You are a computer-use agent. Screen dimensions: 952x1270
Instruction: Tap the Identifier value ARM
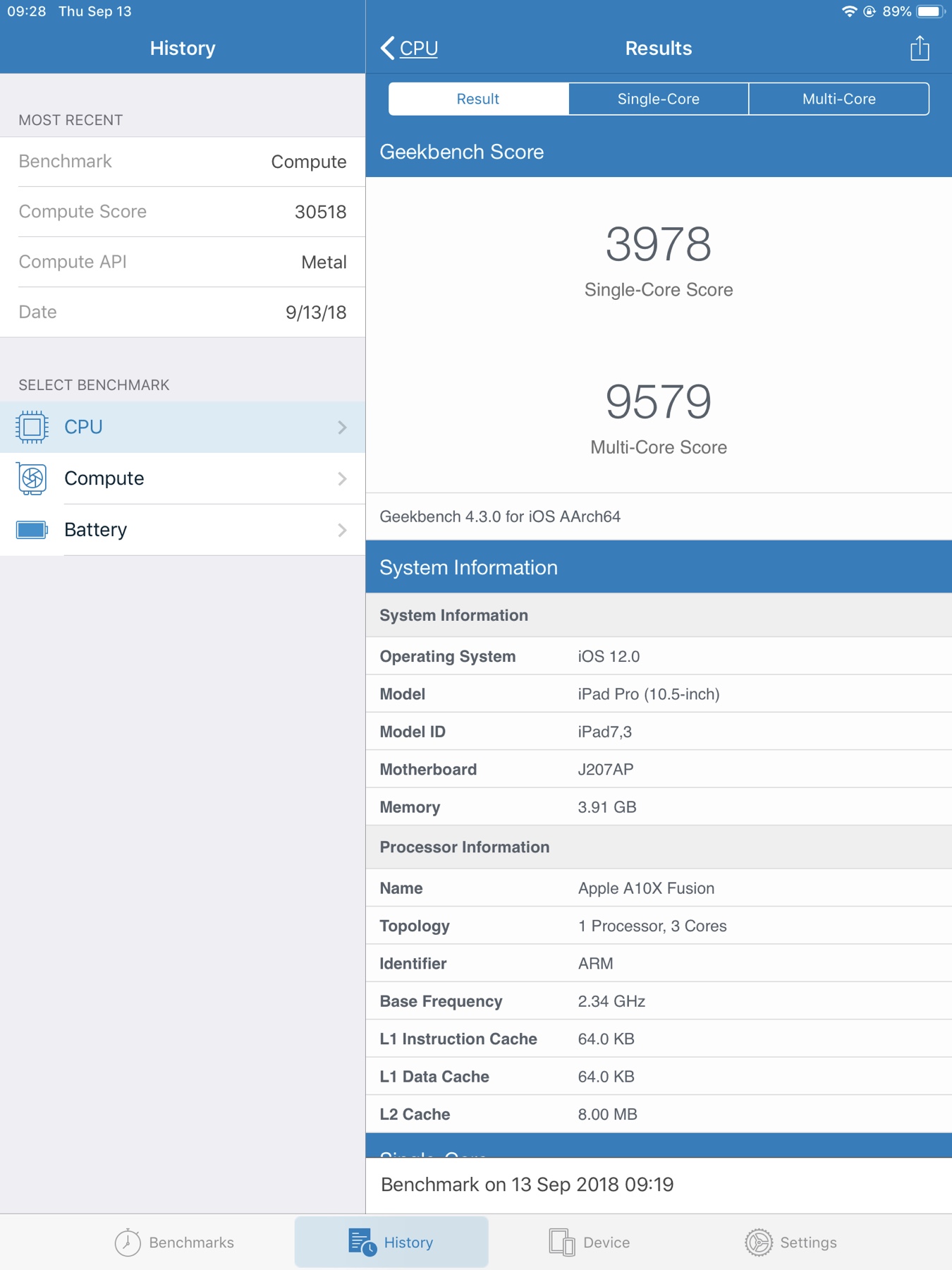point(595,964)
